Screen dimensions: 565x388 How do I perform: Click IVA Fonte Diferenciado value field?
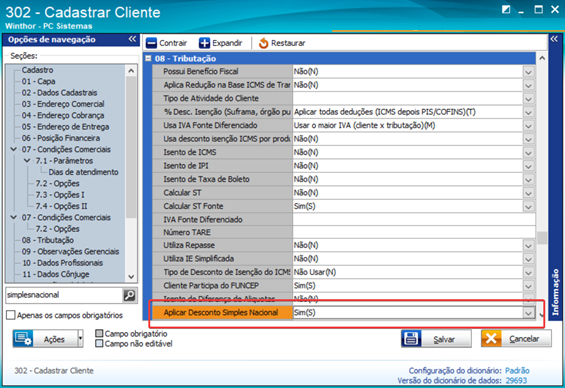[414, 219]
